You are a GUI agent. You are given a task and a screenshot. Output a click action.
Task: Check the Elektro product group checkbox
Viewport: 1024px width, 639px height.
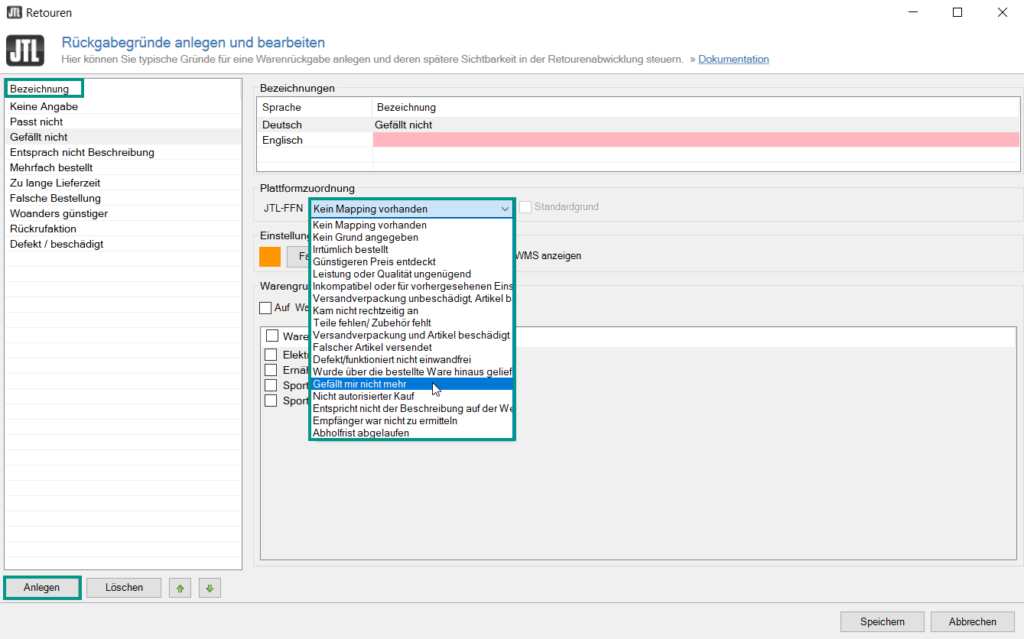(271, 354)
